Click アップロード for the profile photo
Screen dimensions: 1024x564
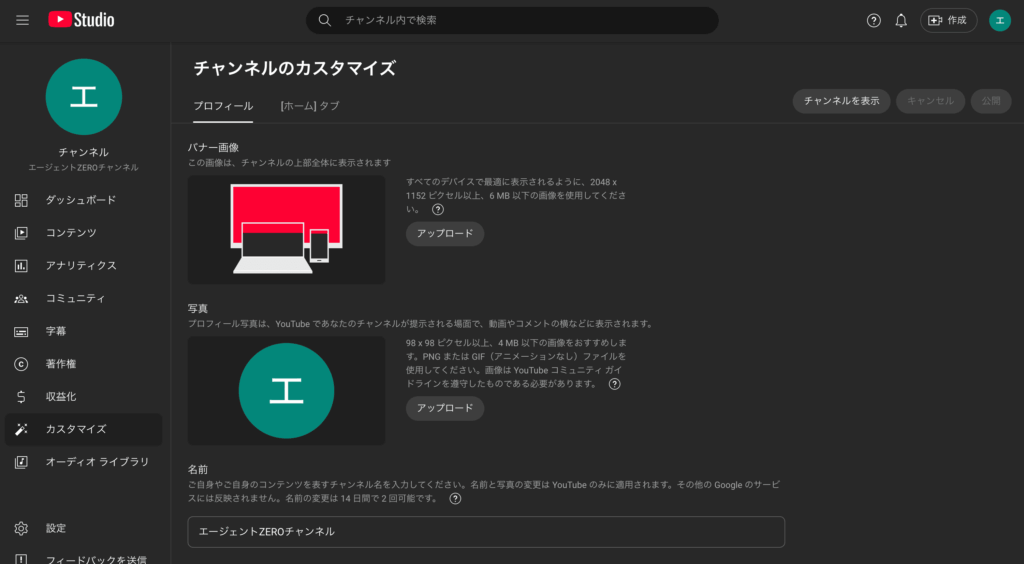pos(445,408)
